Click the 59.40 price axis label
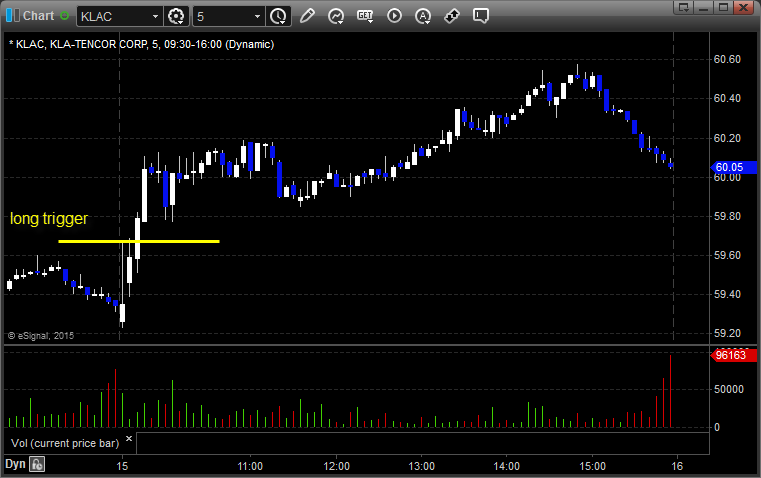Screen dimensions: 761x478 coord(727,294)
